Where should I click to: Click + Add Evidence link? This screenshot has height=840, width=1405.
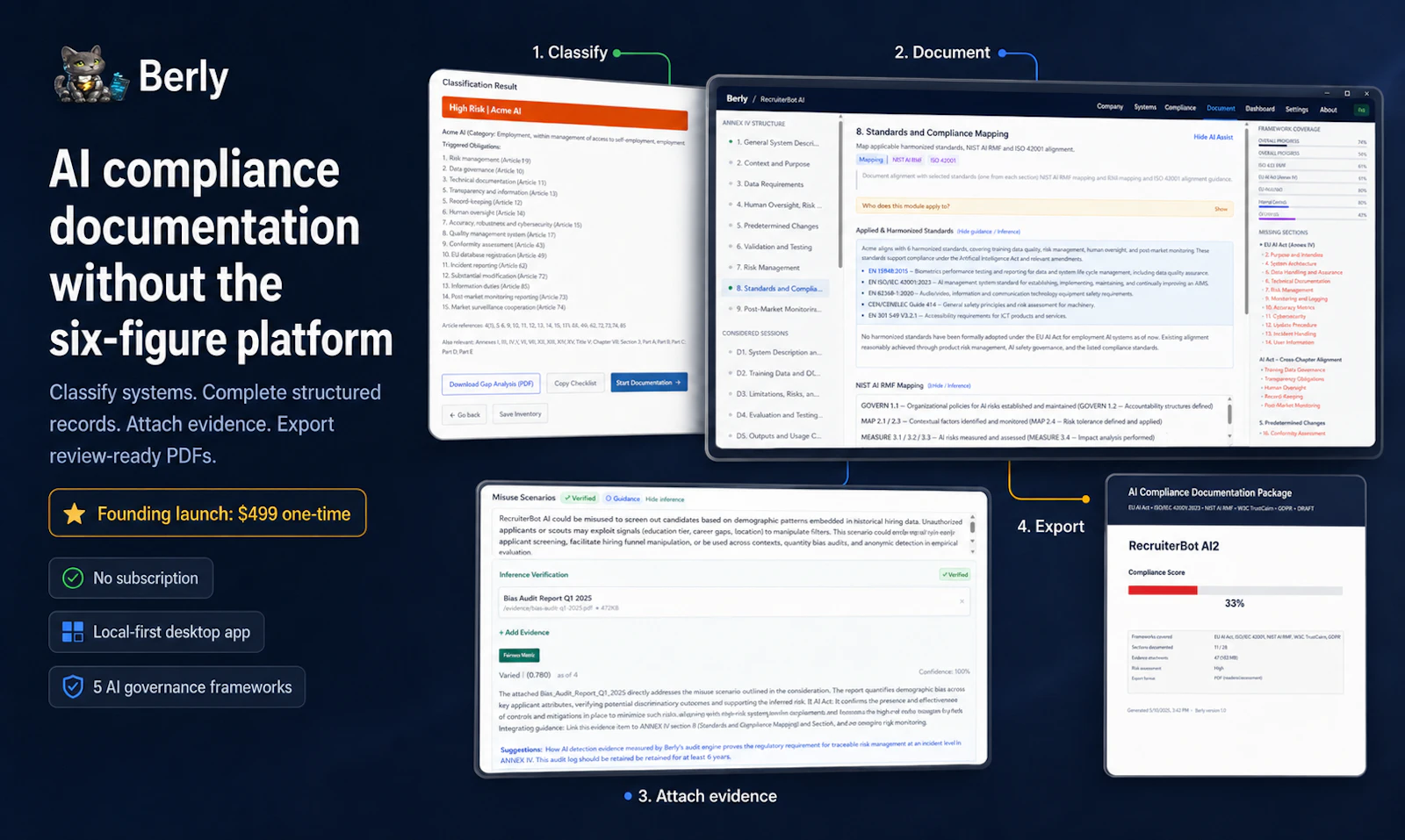(524, 633)
